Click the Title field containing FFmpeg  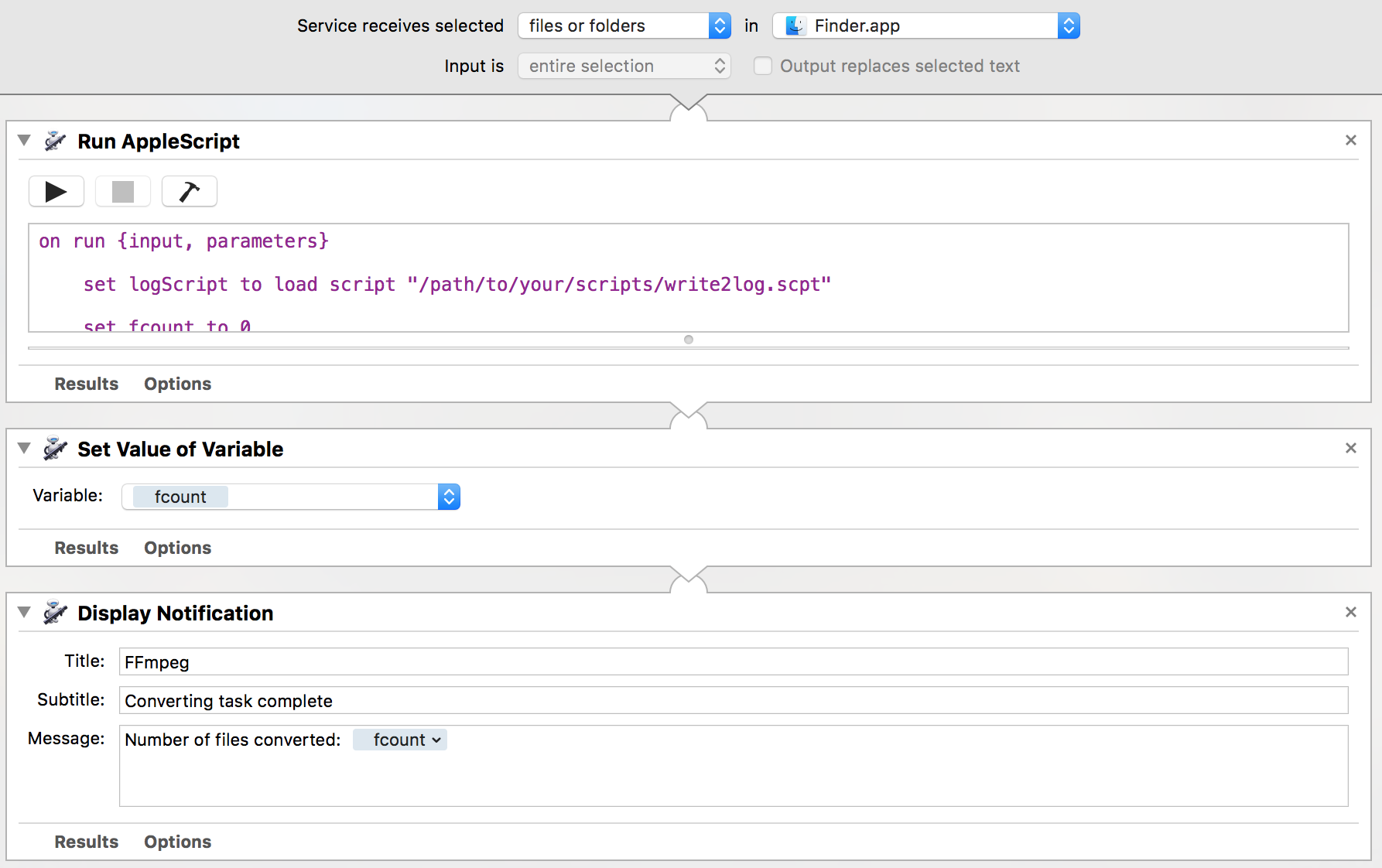[x=734, y=661]
